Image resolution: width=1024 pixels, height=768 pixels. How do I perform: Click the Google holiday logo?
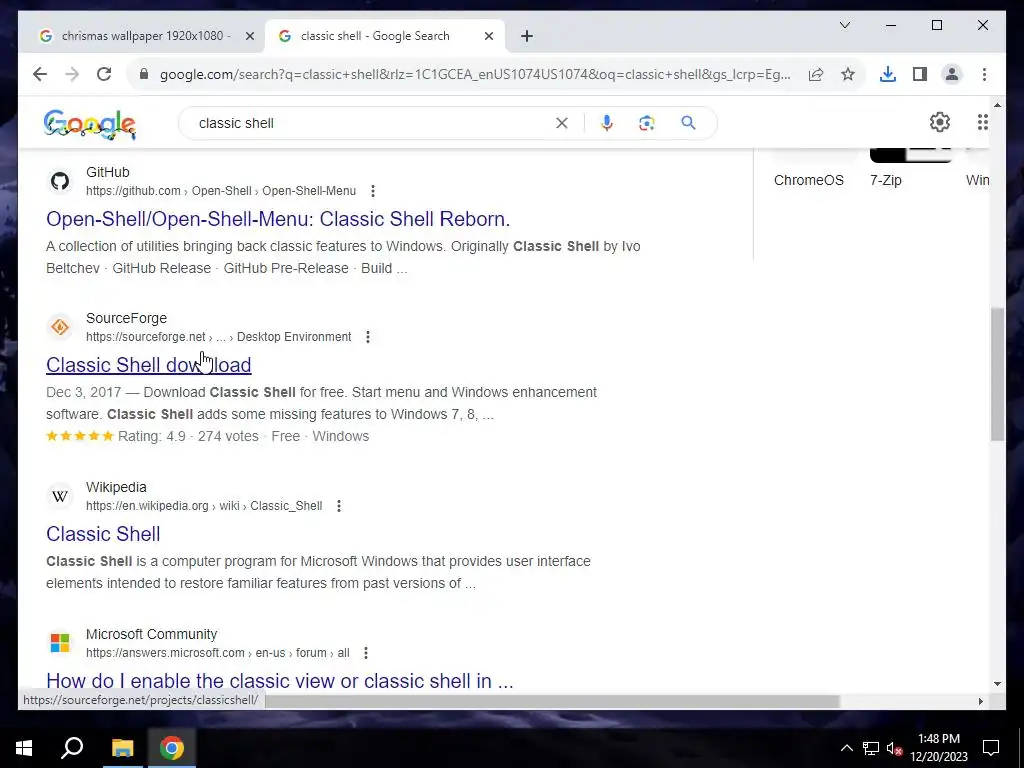click(89, 124)
